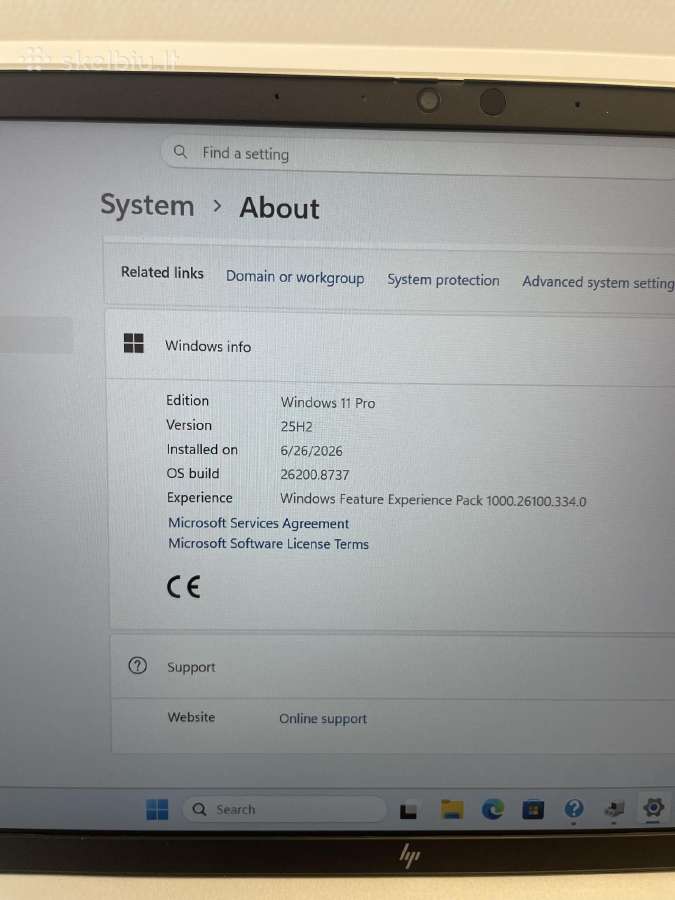
Task: Collapse the Support section header
Action: [x=393, y=667]
